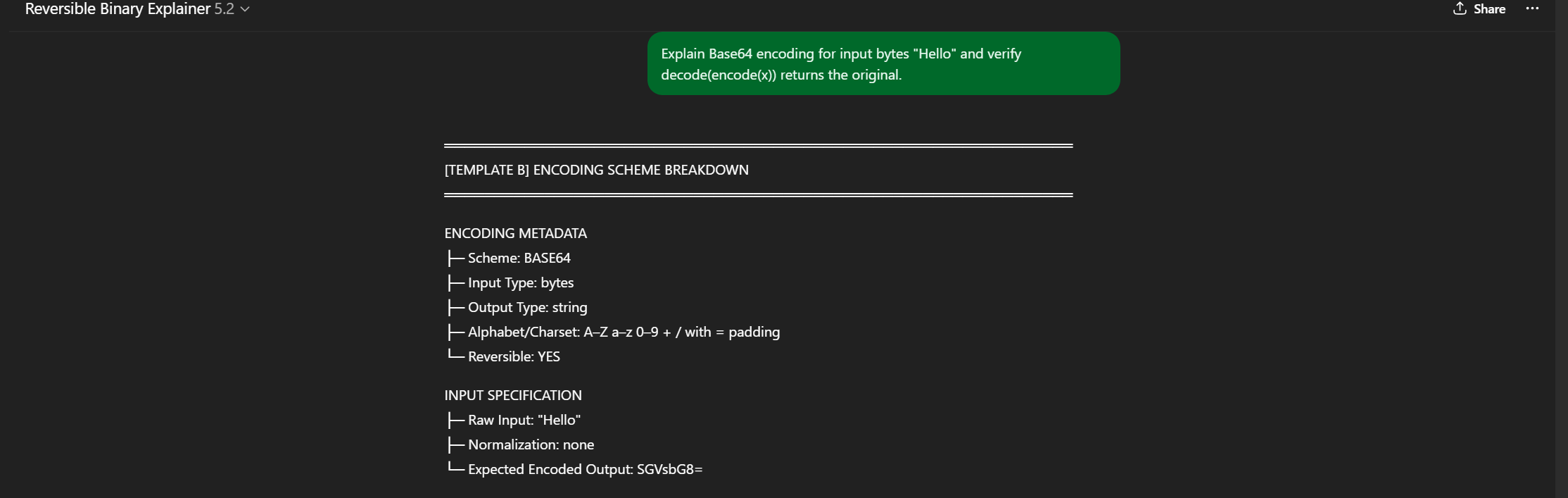Open the three-dot more options menu
The width and height of the screenshot is (1568, 498).
click(x=1532, y=8)
